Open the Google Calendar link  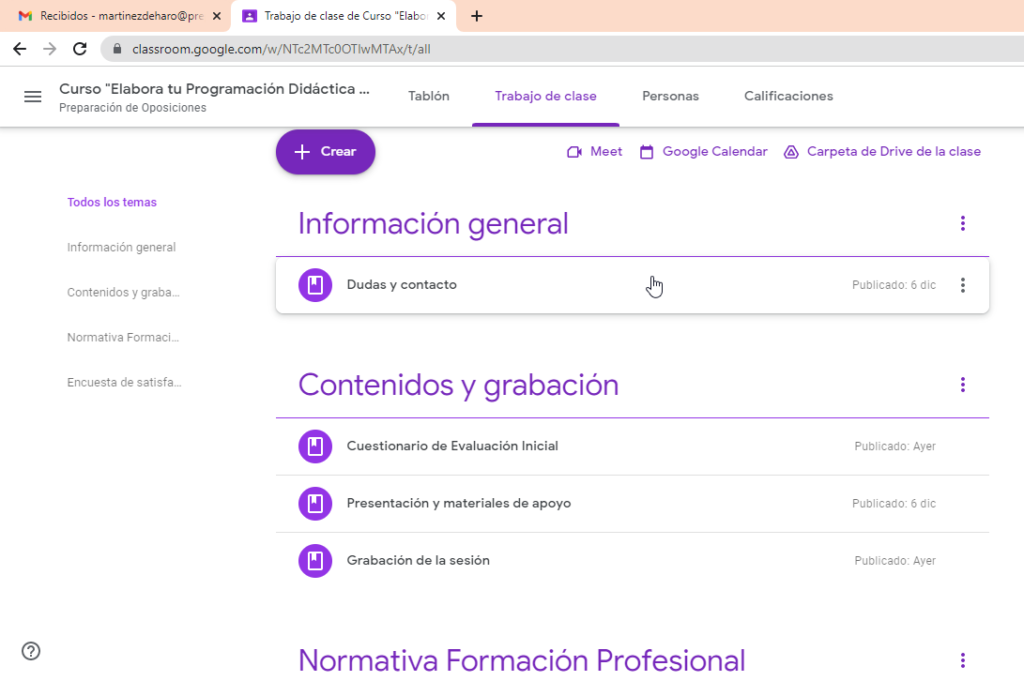coord(703,151)
